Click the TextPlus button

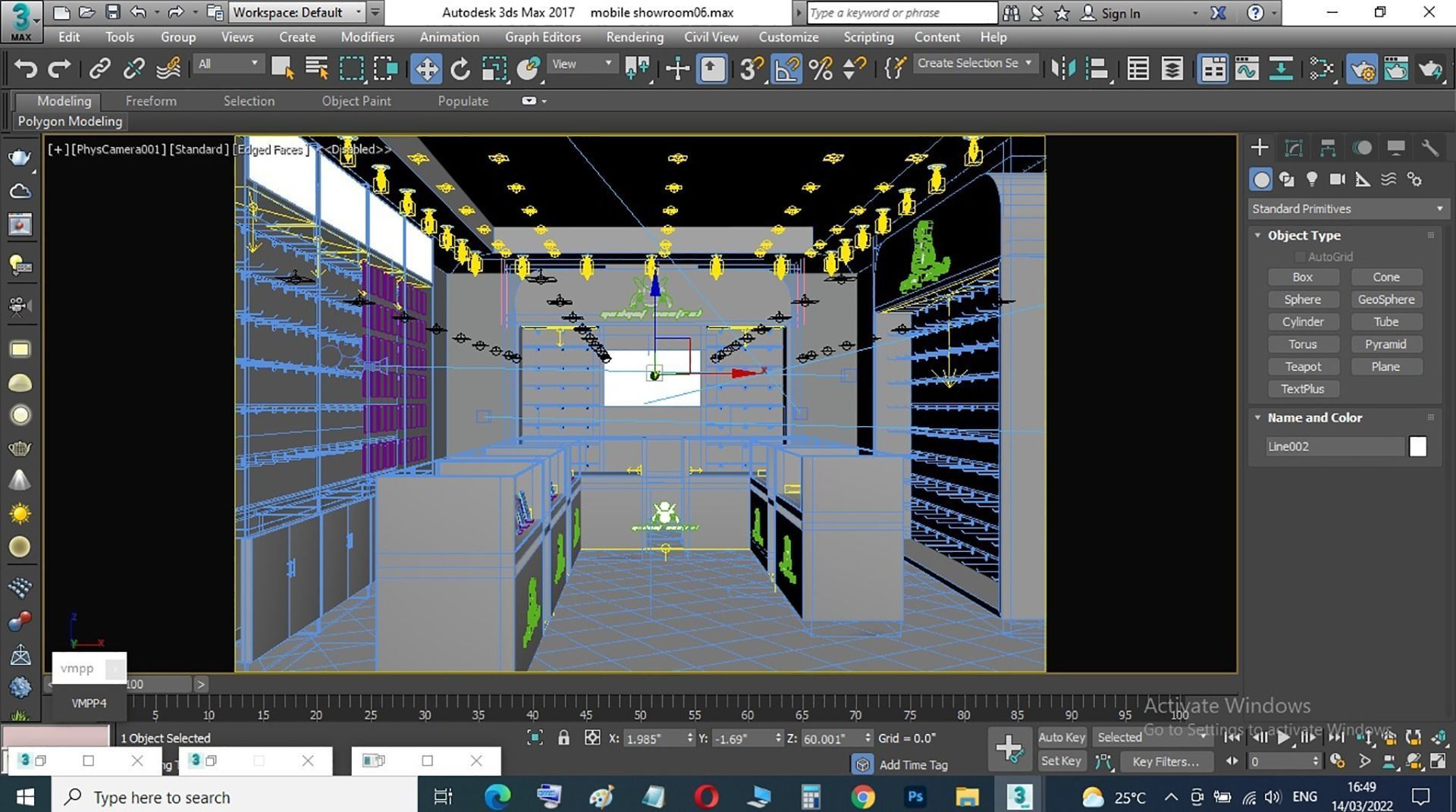[1303, 389]
